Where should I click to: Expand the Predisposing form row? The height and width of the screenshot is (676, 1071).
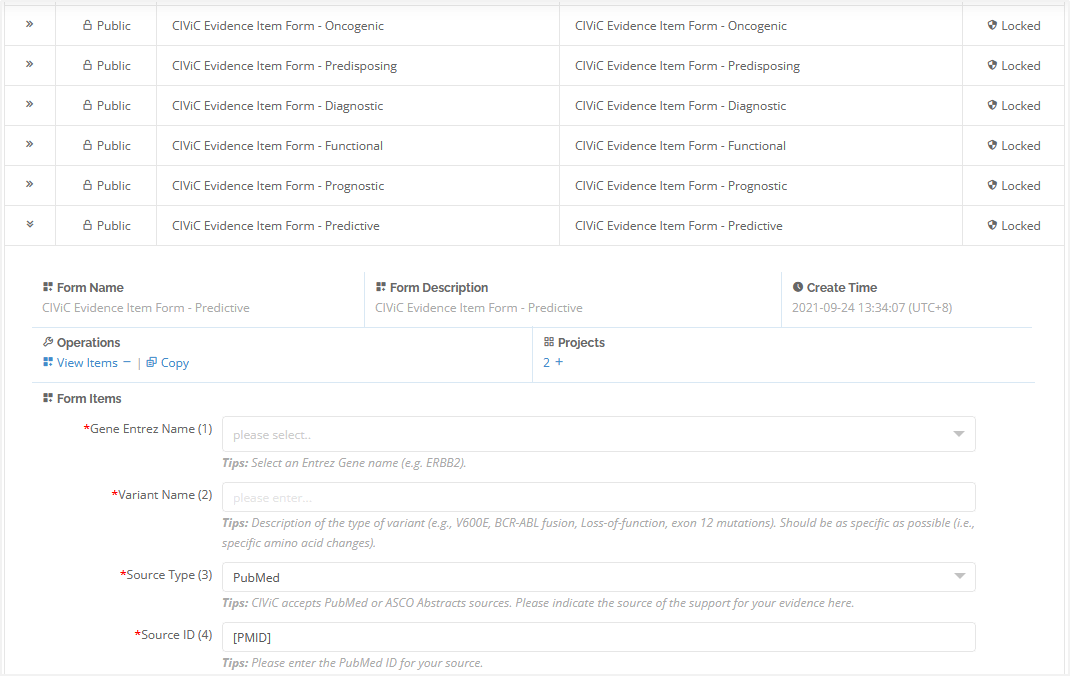tap(29, 64)
